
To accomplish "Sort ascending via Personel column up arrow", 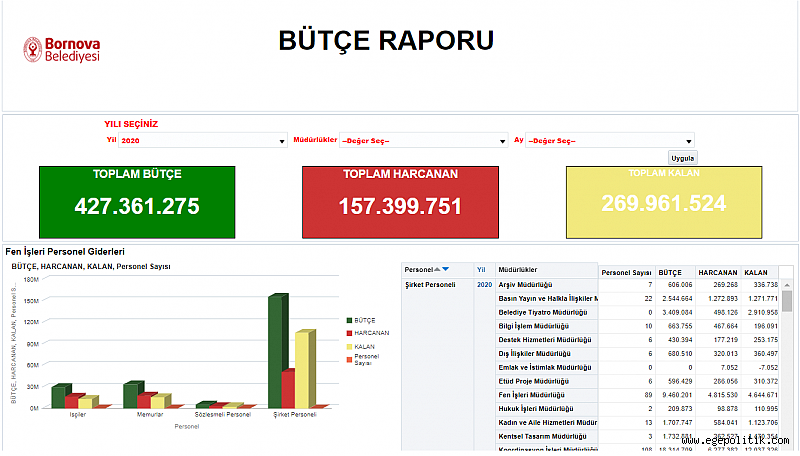I will 437,269.
